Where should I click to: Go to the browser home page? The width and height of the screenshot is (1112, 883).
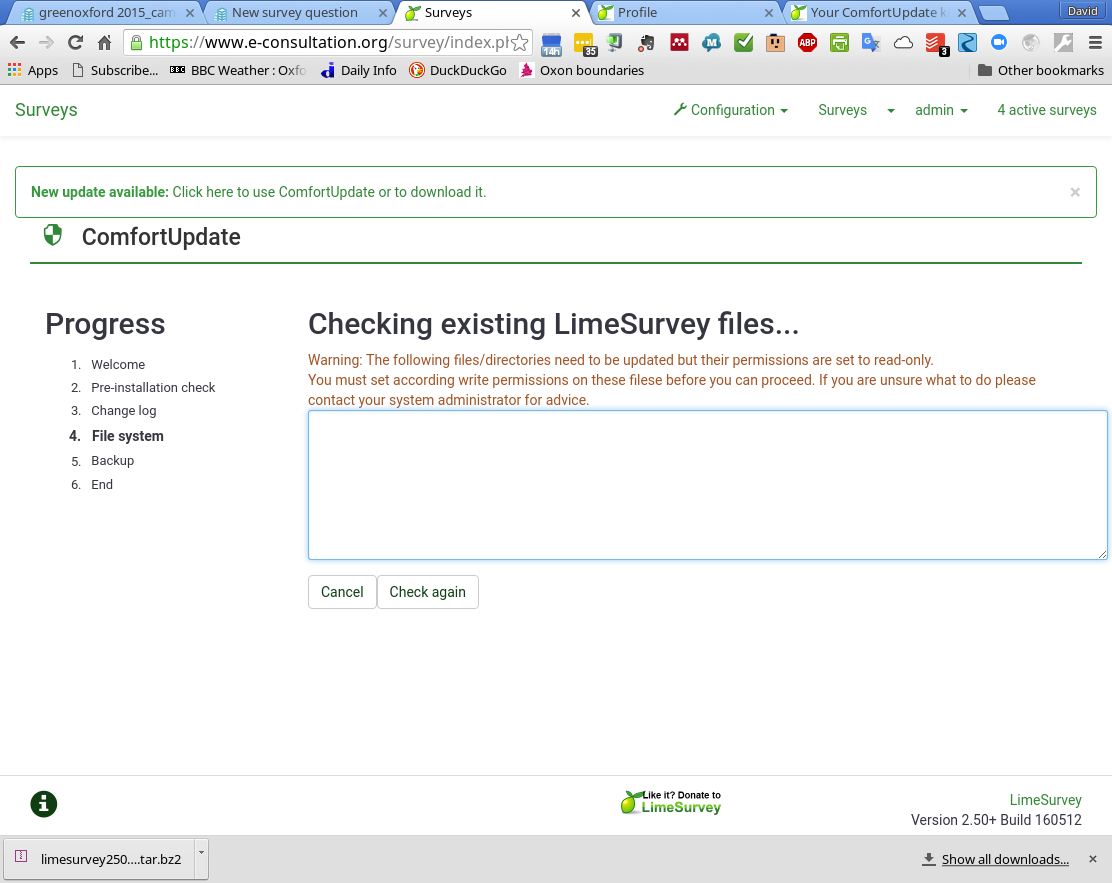pos(104,43)
